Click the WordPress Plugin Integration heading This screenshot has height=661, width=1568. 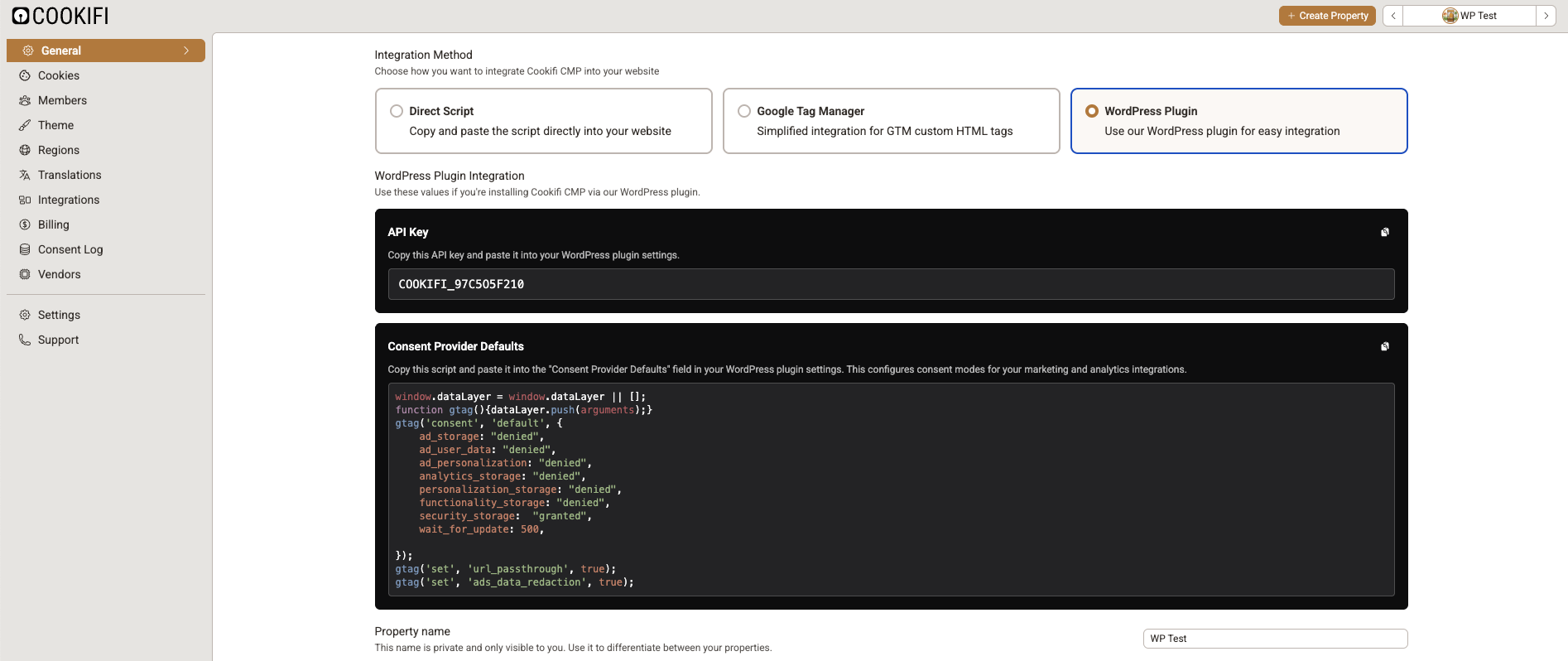click(x=450, y=176)
